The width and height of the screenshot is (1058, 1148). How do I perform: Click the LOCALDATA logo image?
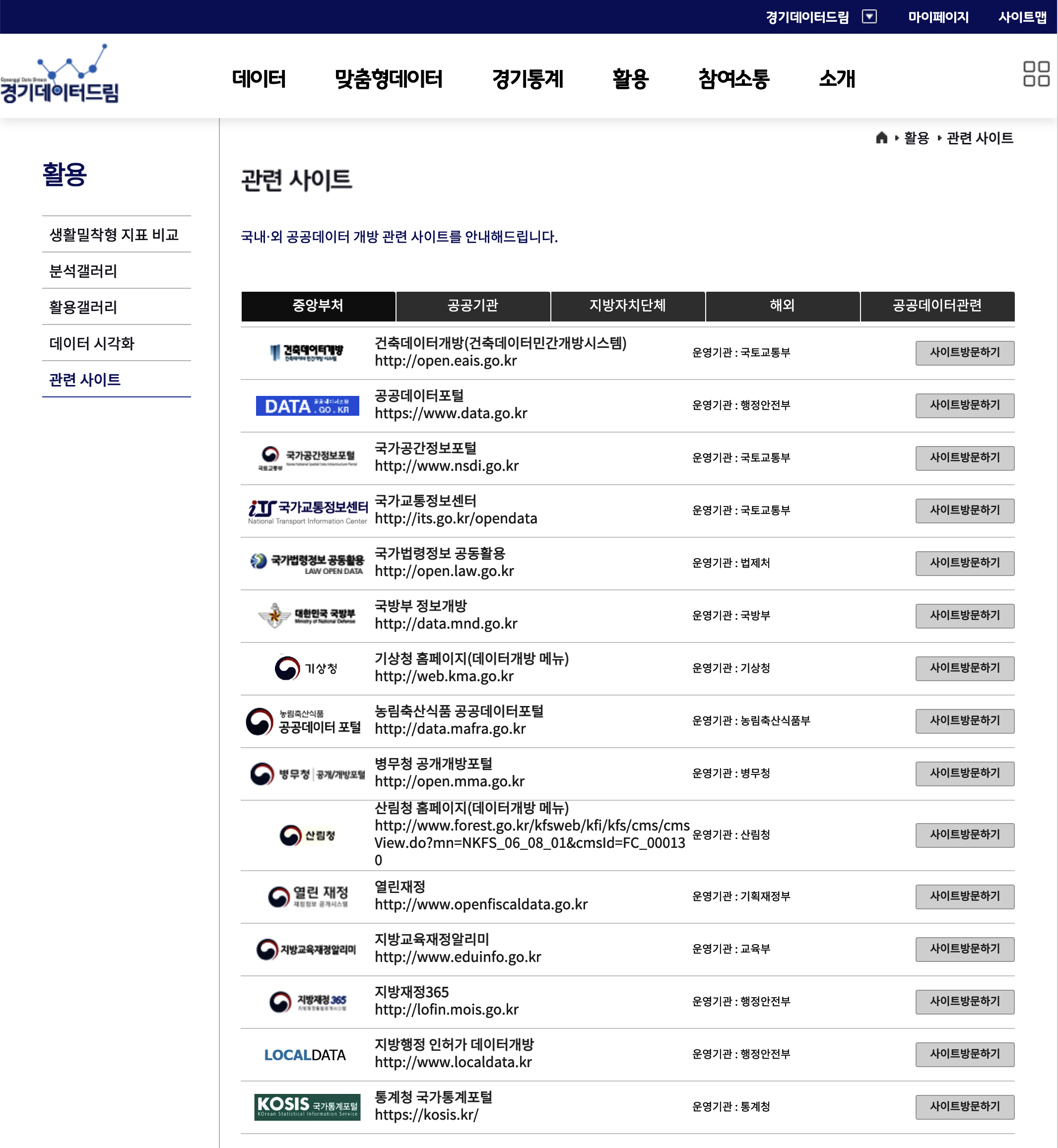(305, 1054)
